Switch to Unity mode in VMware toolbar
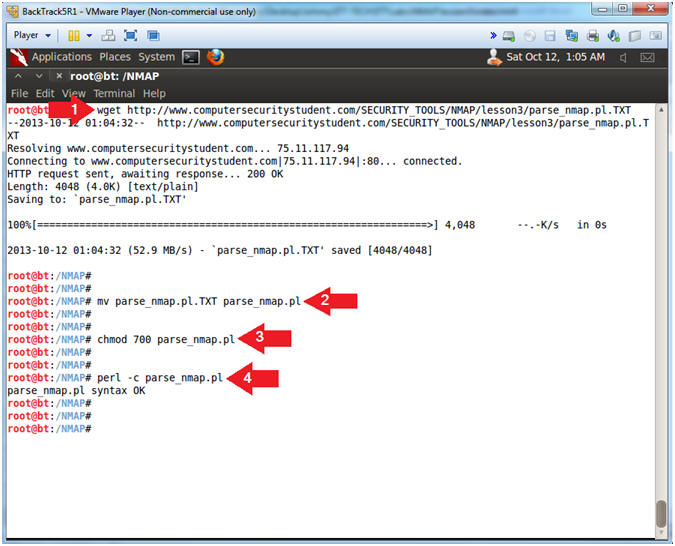 pyautogui.click(x=153, y=36)
